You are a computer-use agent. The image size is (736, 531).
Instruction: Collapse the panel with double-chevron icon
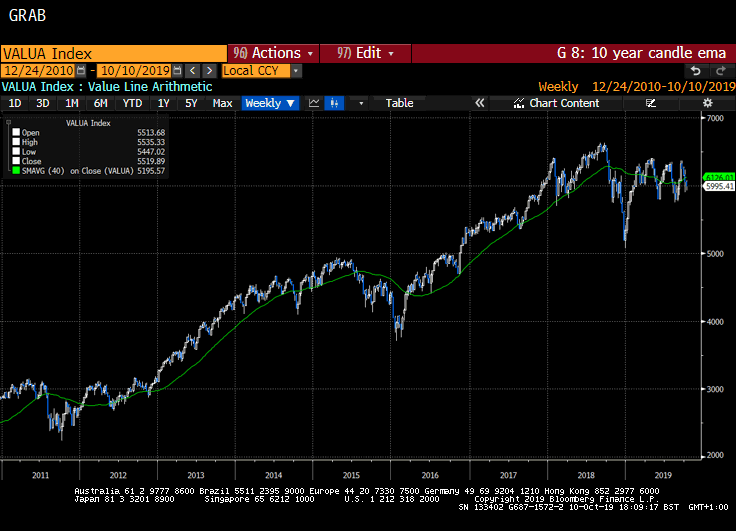click(x=479, y=103)
